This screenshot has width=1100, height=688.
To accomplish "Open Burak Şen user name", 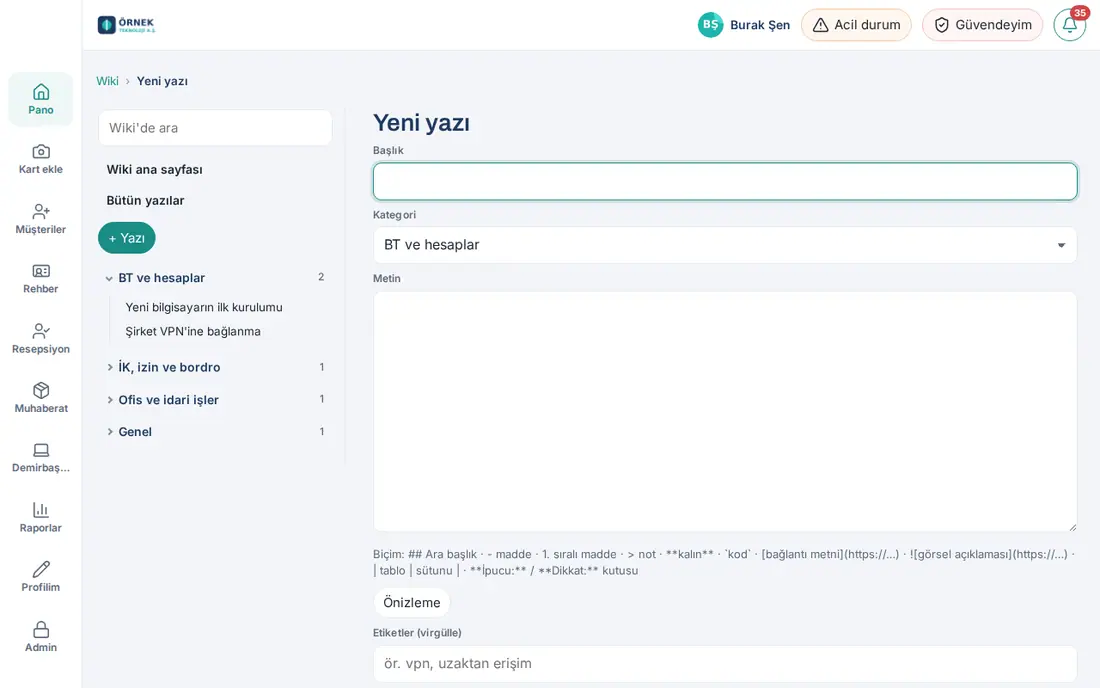I will point(760,25).
